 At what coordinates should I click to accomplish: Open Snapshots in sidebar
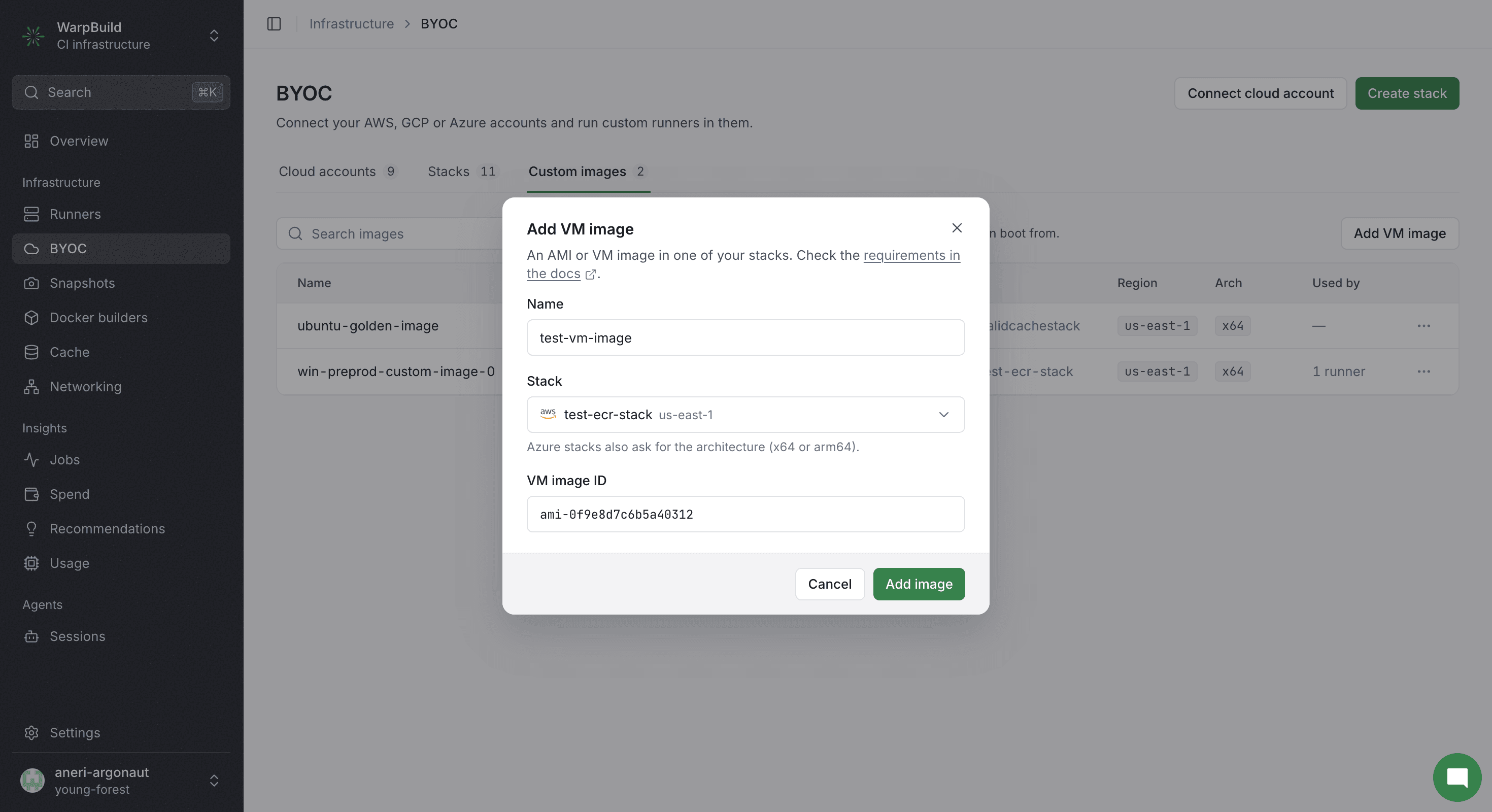tap(121, 283)
